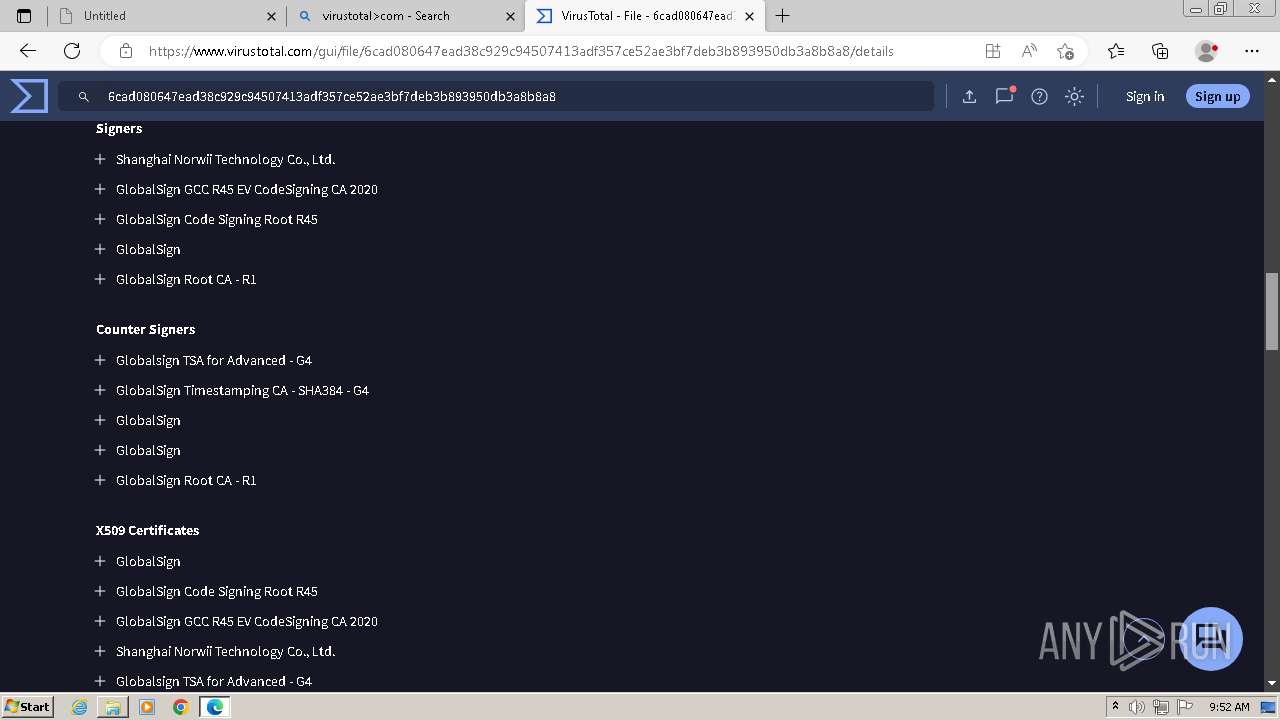The width and height of the screenshot is (1280, 720).
Task: Toggle the light/dark theme icon
Action: (x=1074, y=96)
